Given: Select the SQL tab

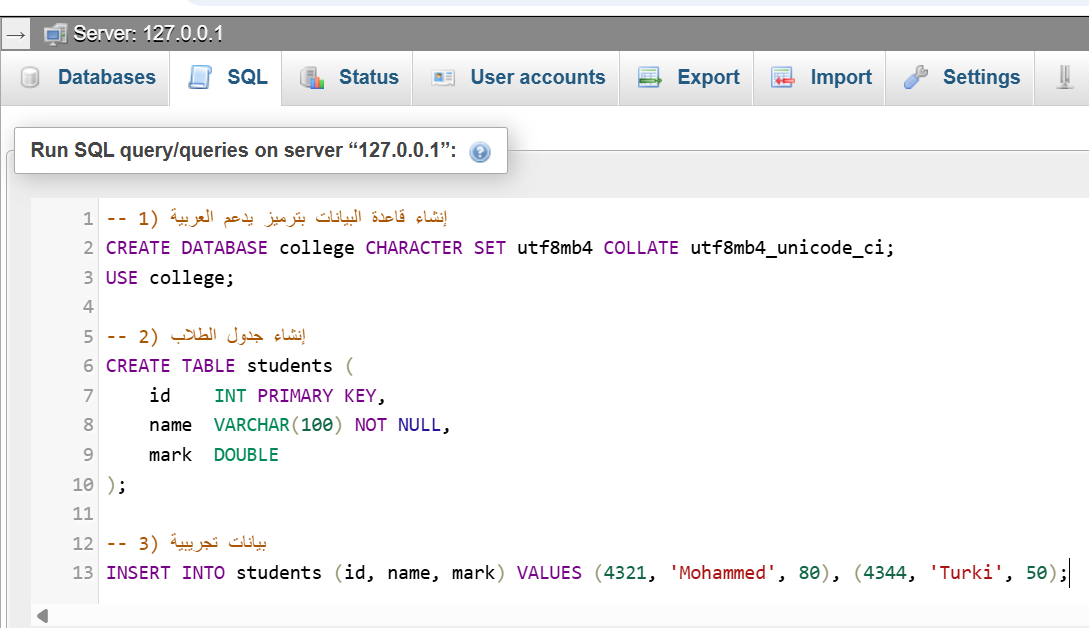Looking at the screenshot, I should 226,77.
